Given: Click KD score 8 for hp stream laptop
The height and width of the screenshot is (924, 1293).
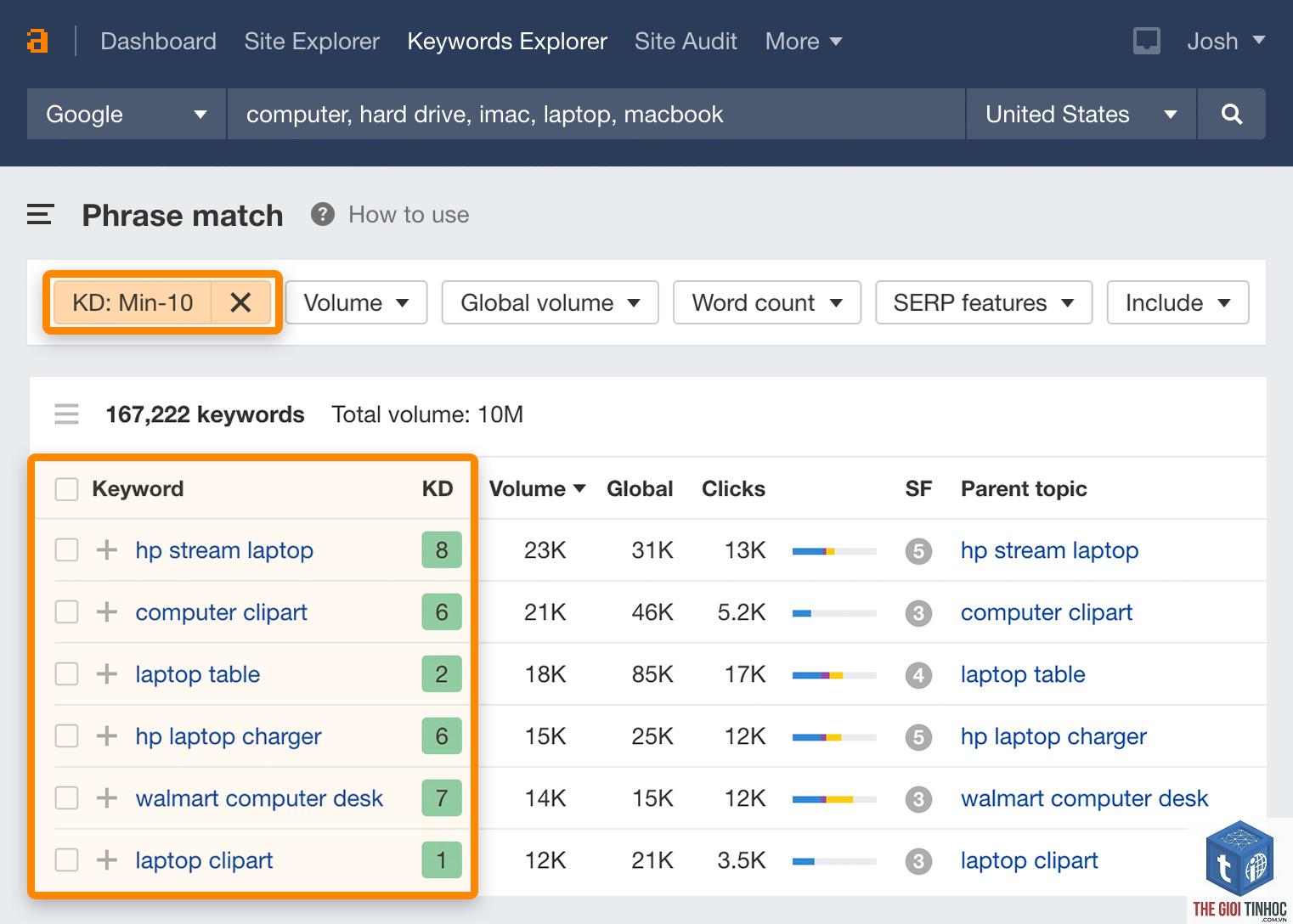Looking at the screenshot, I should [442, 550].
